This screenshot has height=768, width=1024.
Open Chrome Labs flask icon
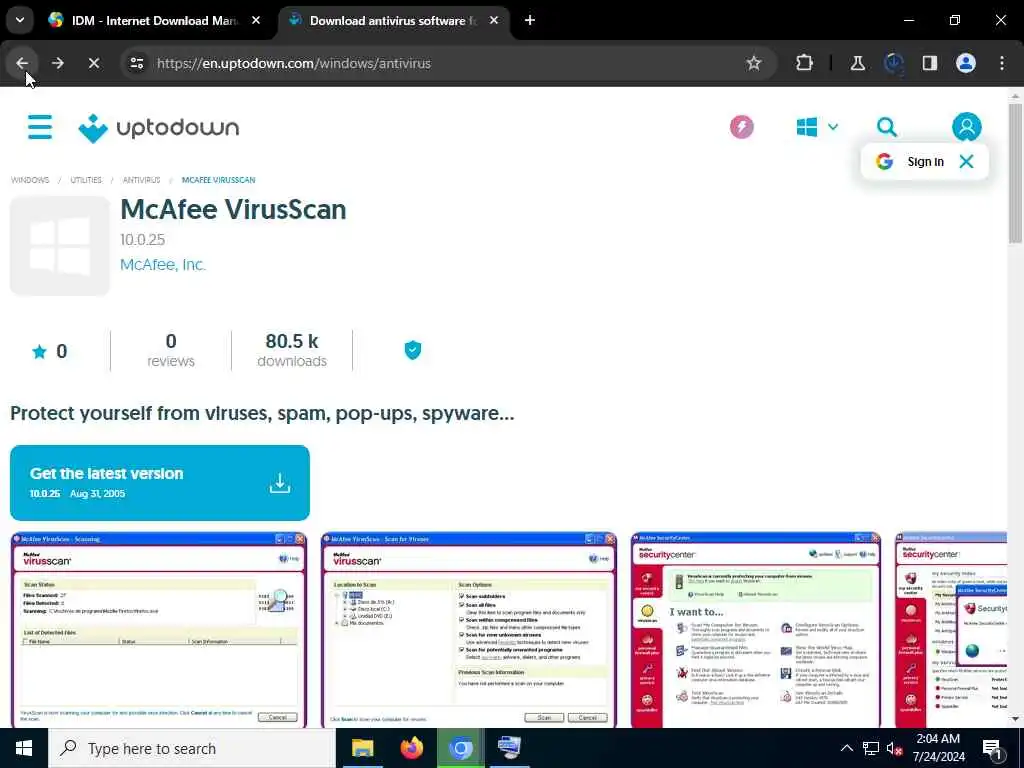857,63
